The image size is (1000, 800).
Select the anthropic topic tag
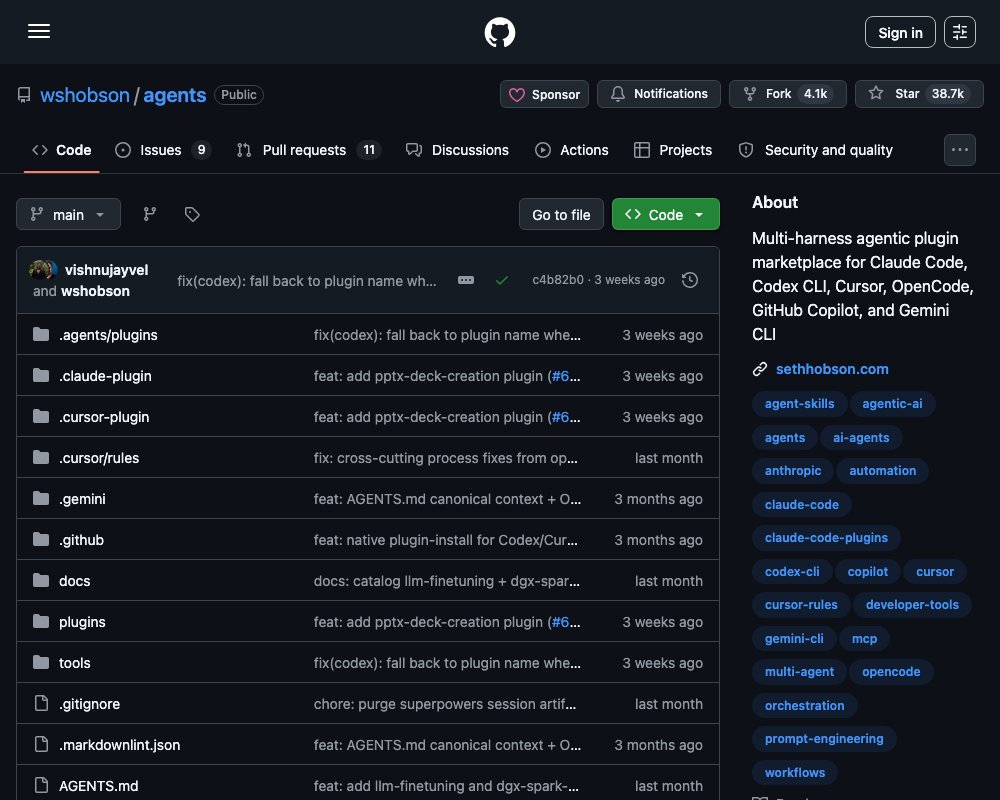793,471
